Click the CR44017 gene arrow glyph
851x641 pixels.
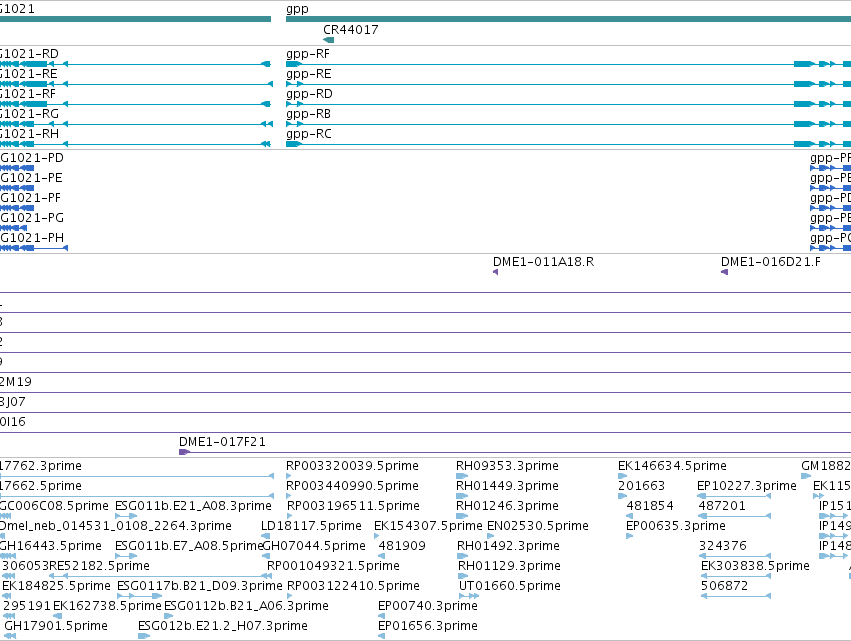coord(328,40)
